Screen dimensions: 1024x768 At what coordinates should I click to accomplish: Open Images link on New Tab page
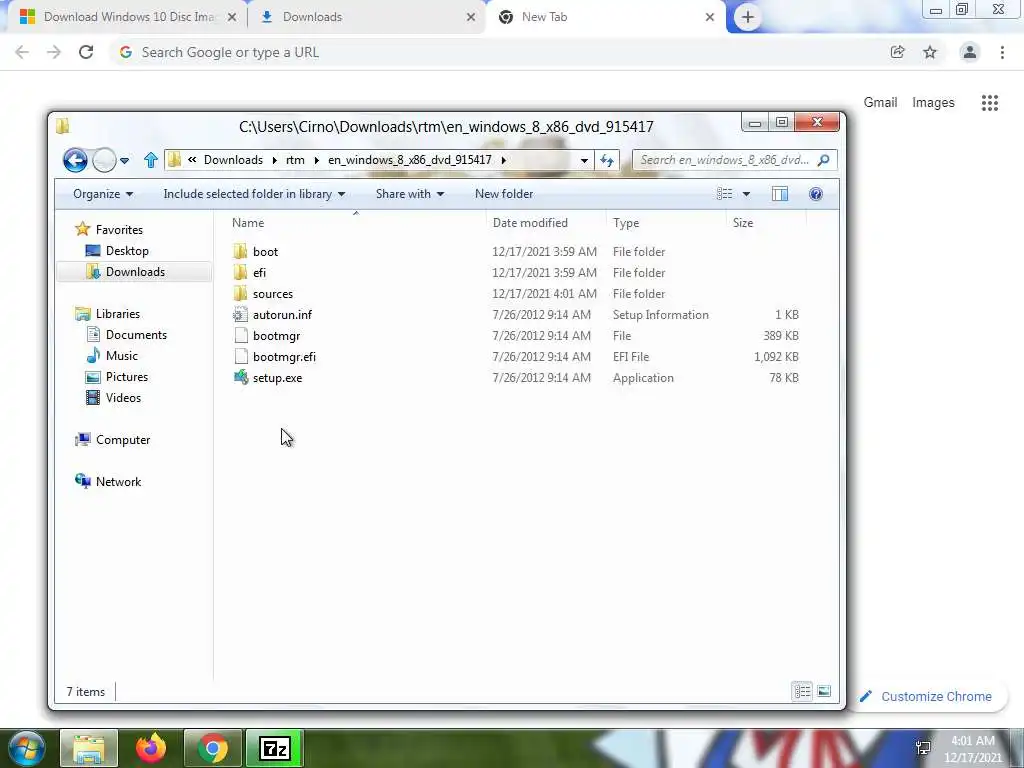(x=933, y=103)
